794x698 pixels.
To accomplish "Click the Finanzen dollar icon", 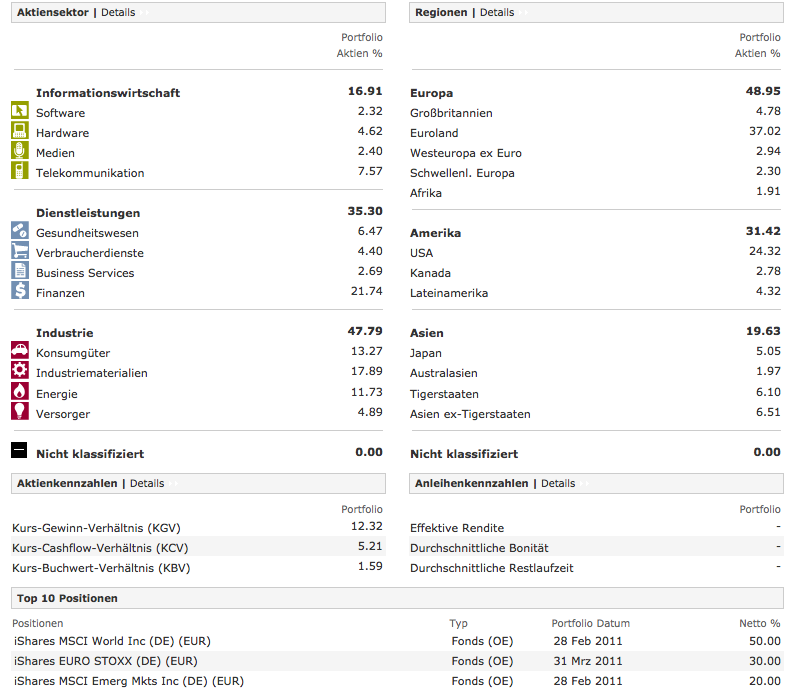I will click(x=19, y=291).
